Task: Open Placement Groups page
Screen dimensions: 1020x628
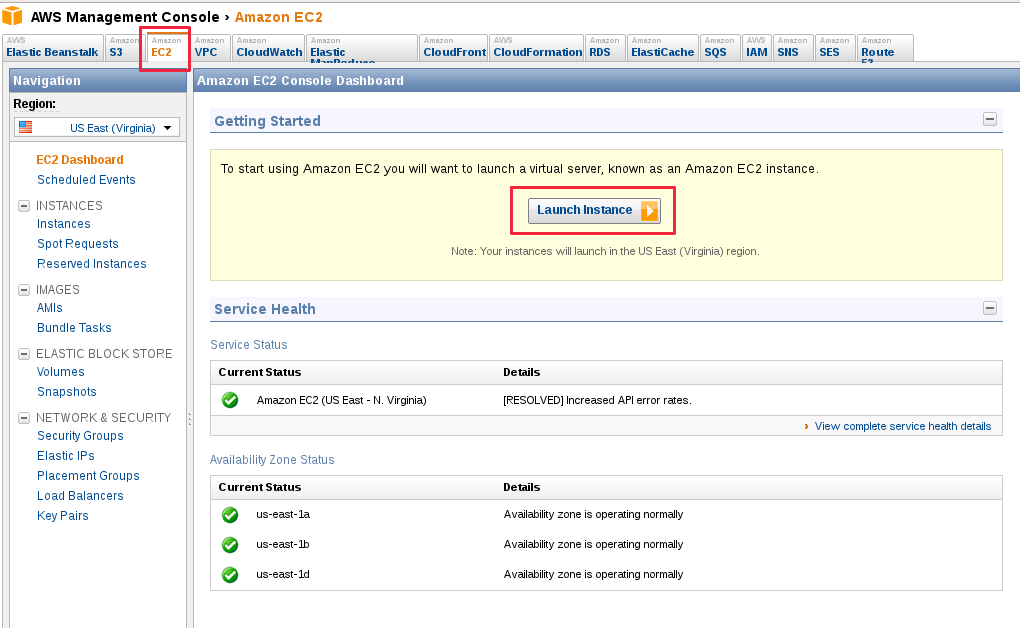Action: 88,476
